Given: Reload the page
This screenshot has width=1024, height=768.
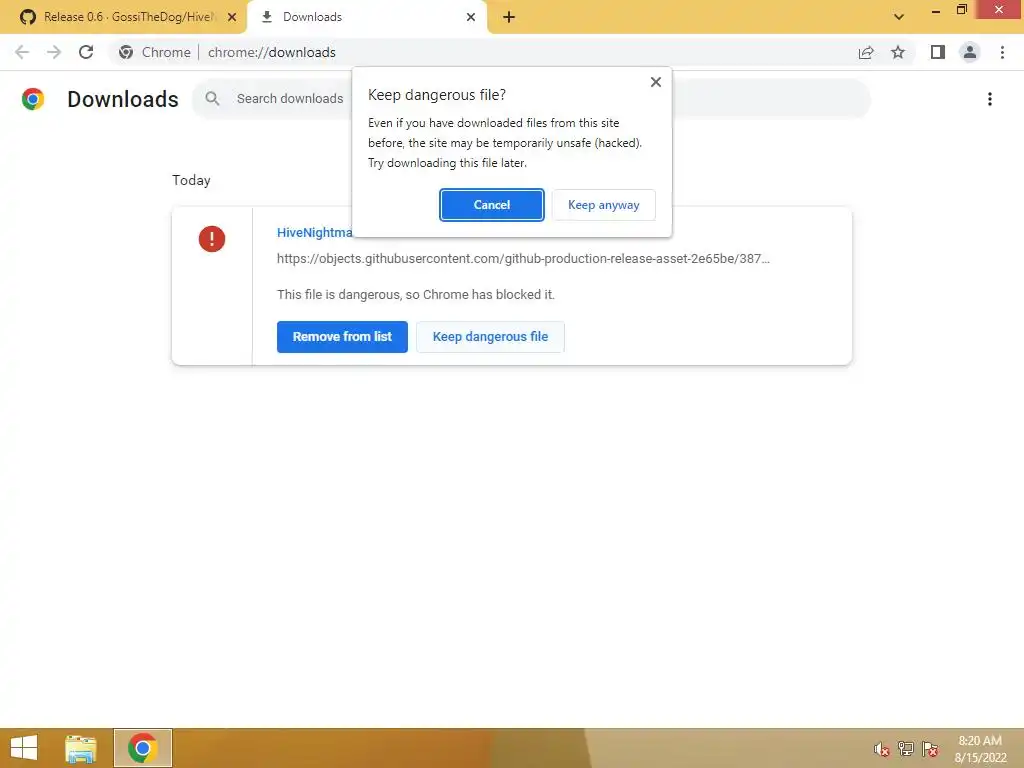Looking at the screenshot, I should click(x=86, y=52).
